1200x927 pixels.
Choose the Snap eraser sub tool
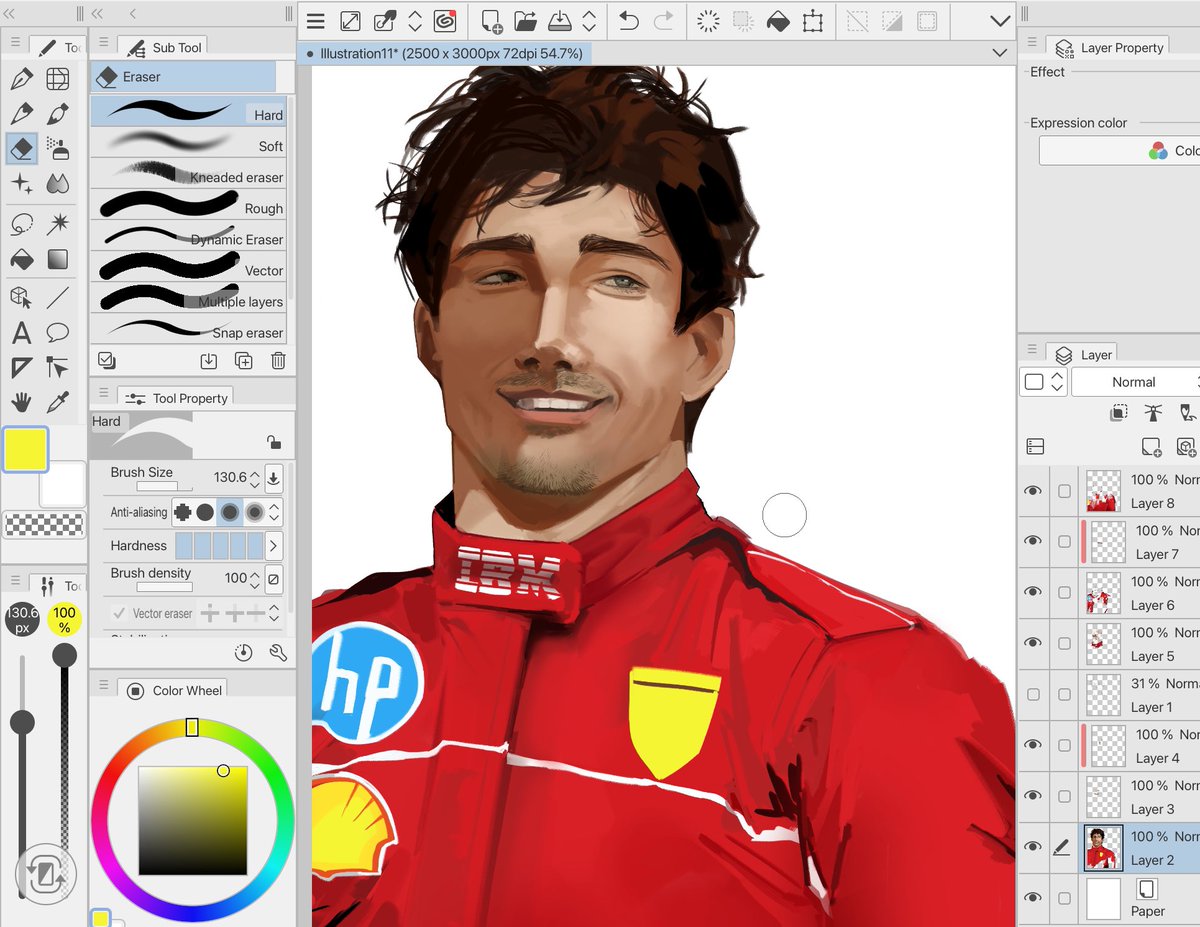coord(188,329)
